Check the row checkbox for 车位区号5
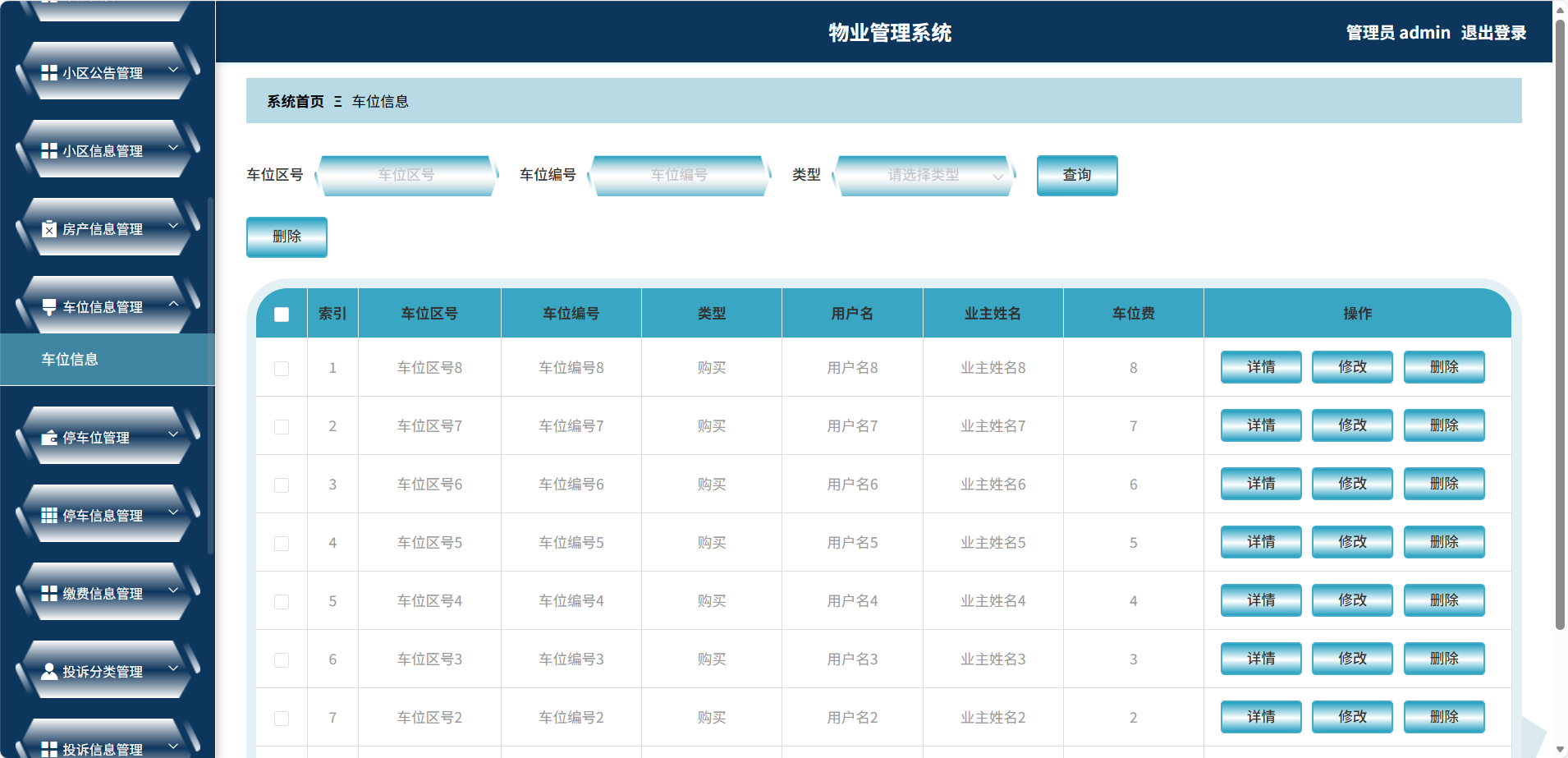 282,544
